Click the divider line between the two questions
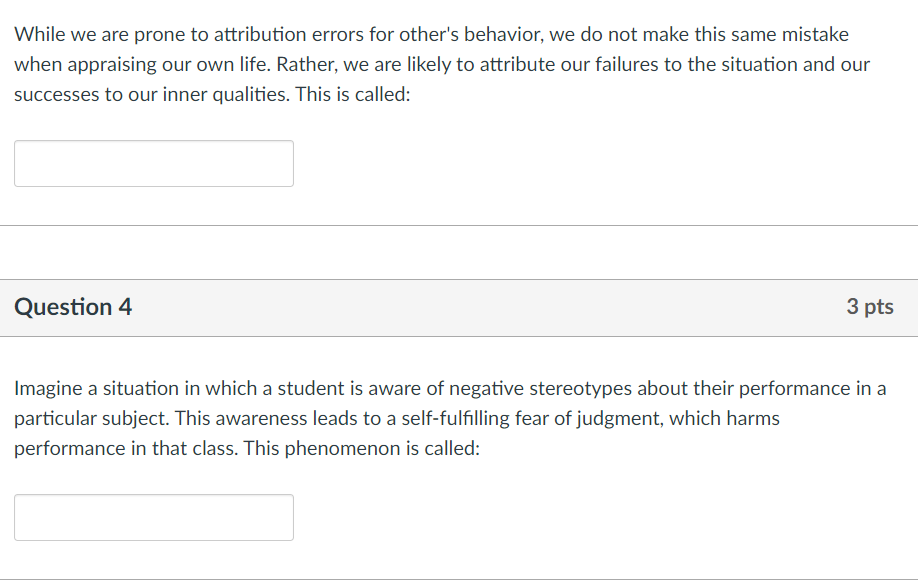918x580 pixels. 459,226
